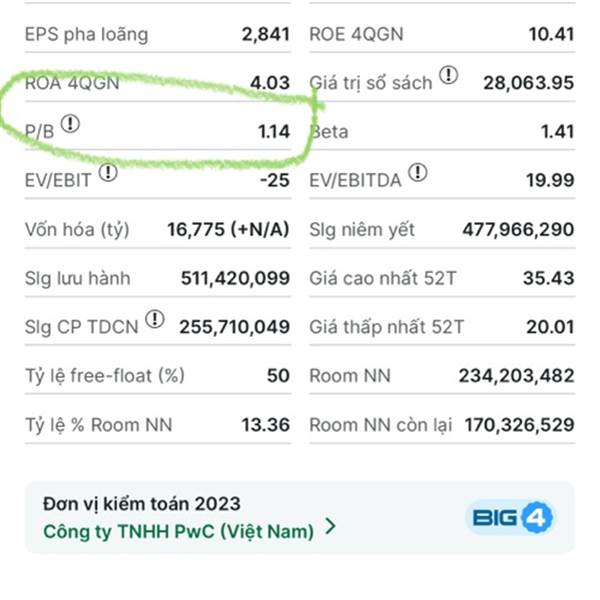Tap the Giá cao nhất 52T label

pos(382,278)
